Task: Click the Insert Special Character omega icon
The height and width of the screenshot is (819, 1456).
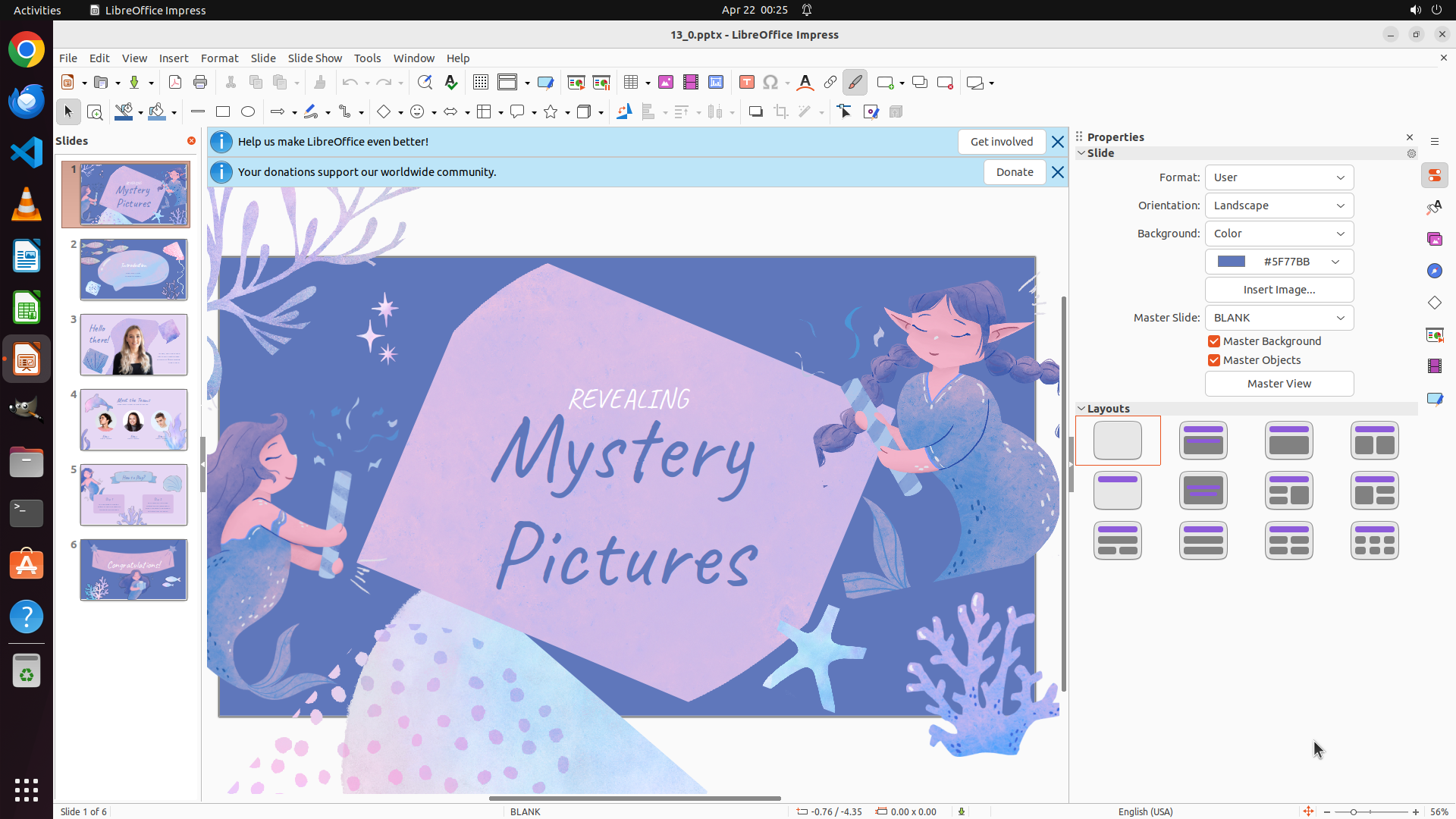Action: click(770, 83)
